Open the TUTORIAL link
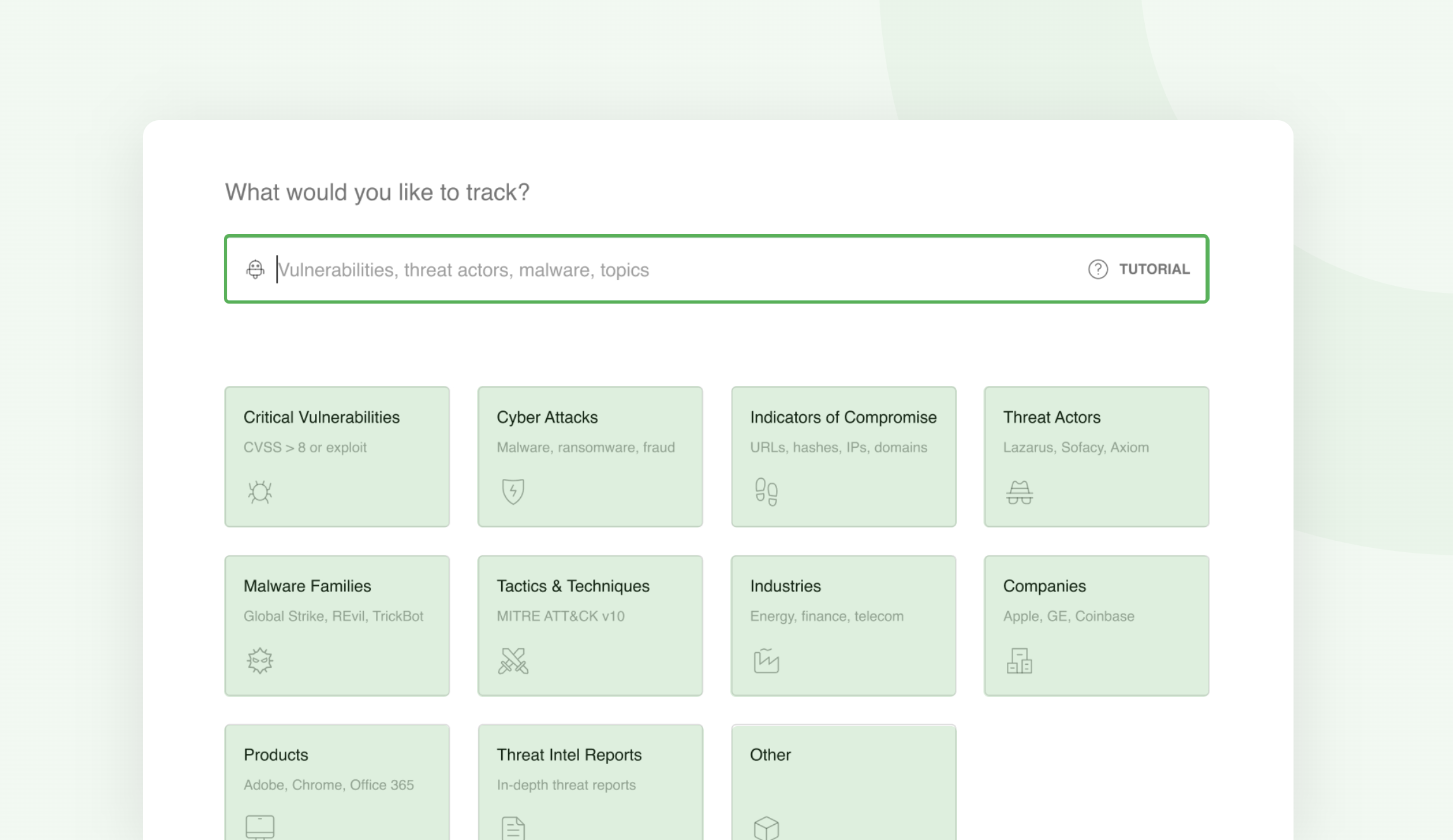 tap(1154, 269)
